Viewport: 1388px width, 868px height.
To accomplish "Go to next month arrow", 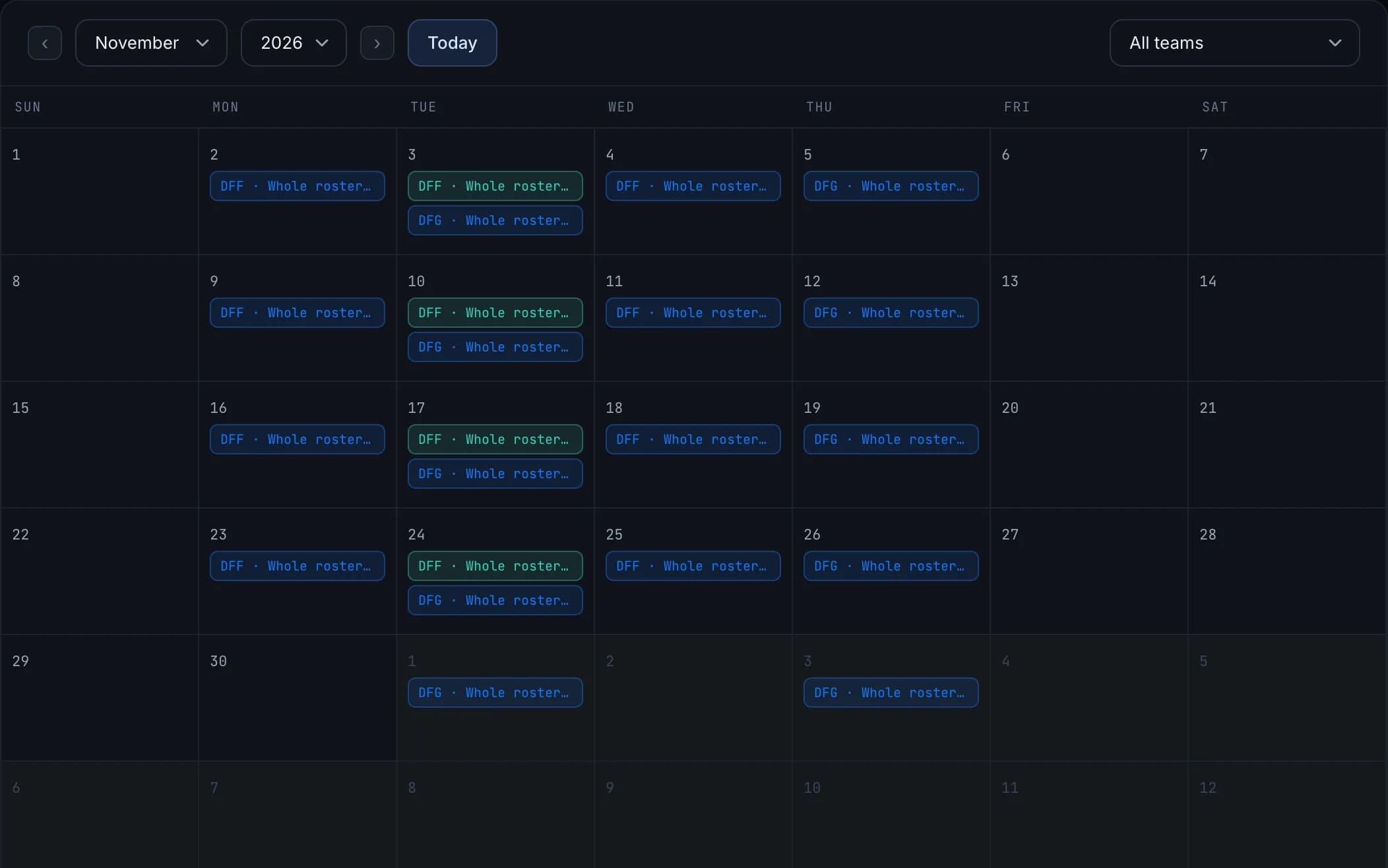I will (377, 43).
